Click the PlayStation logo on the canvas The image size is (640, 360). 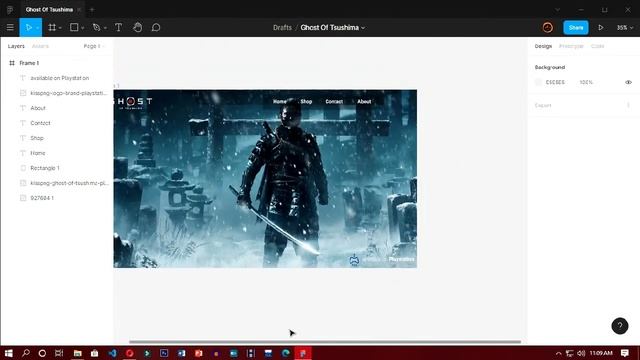(x=354, y=259)
